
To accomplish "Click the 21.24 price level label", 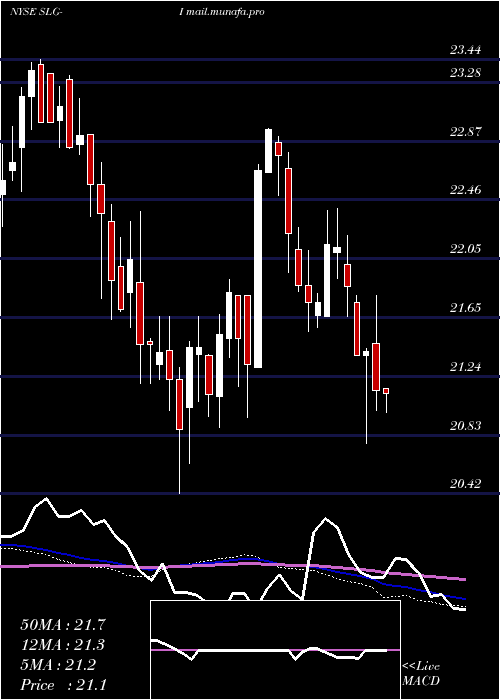I will pos(465,367).
